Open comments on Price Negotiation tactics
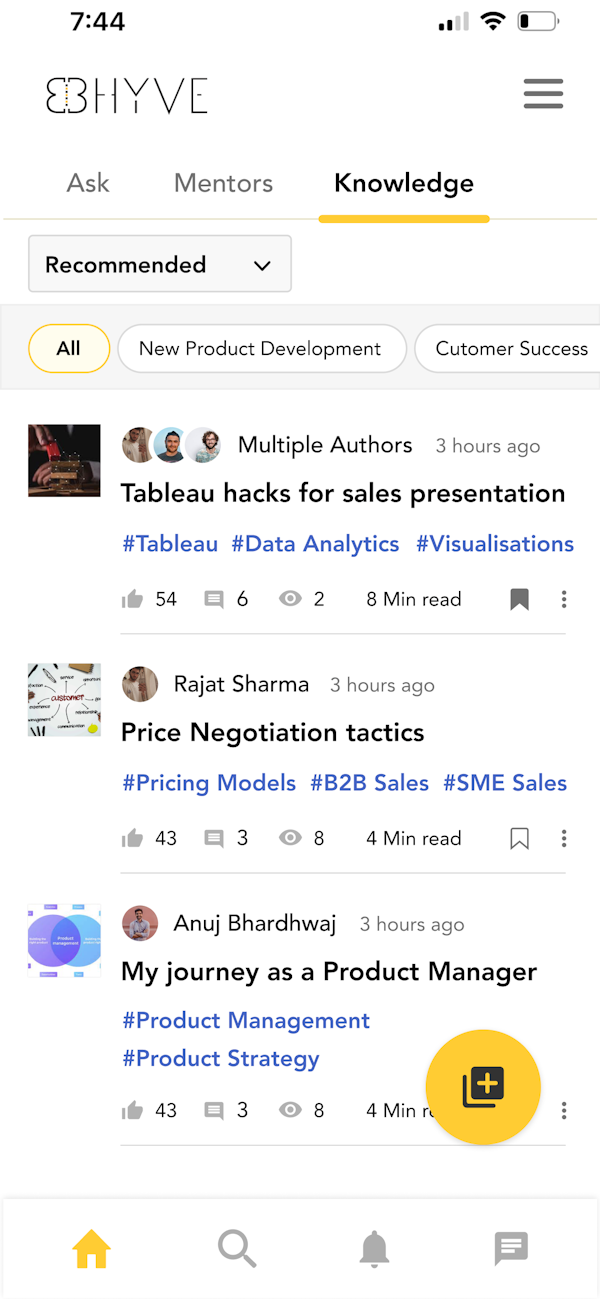 [214, 838]
